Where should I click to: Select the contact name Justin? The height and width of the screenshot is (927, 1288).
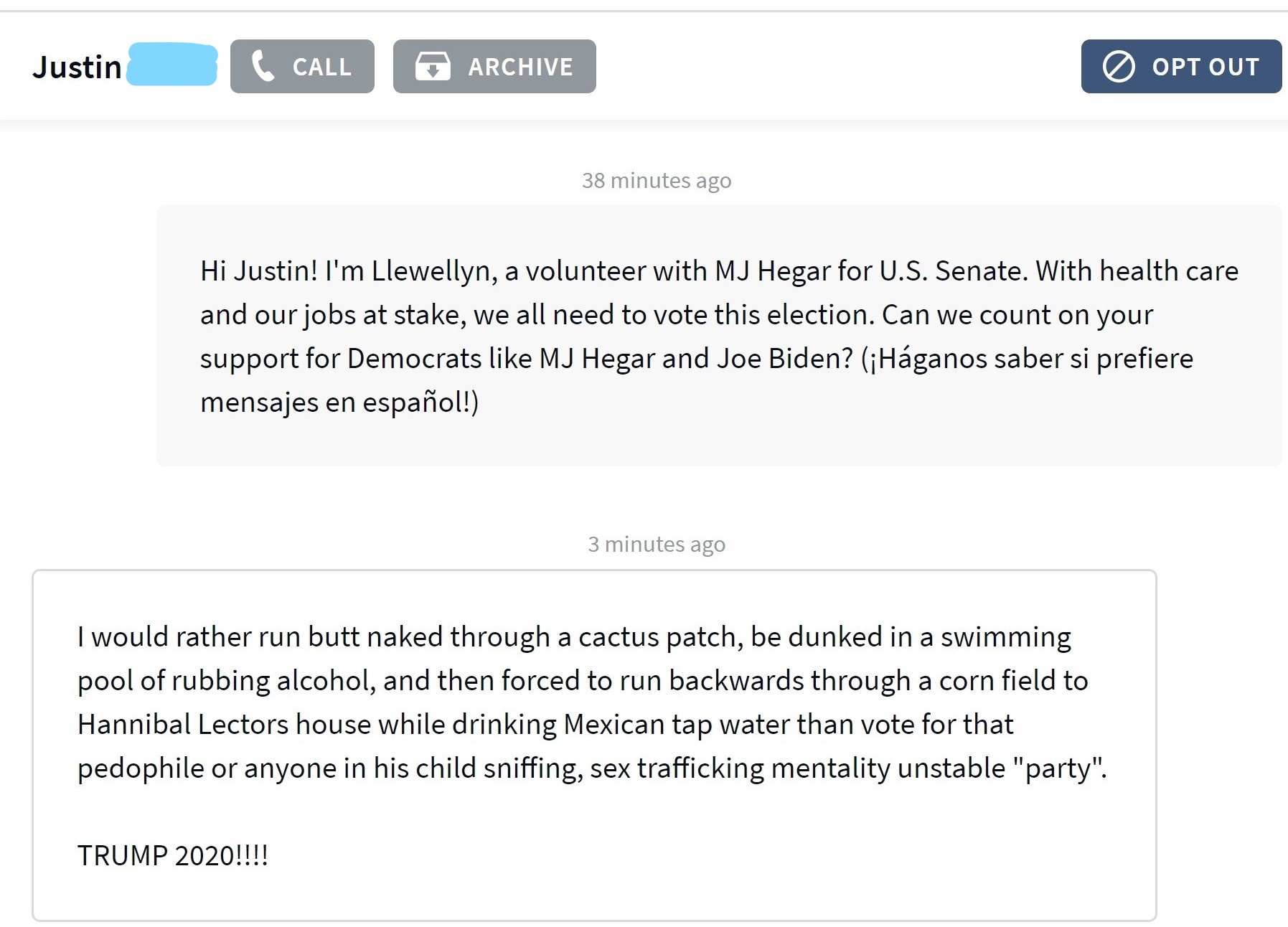coord(77,67)
